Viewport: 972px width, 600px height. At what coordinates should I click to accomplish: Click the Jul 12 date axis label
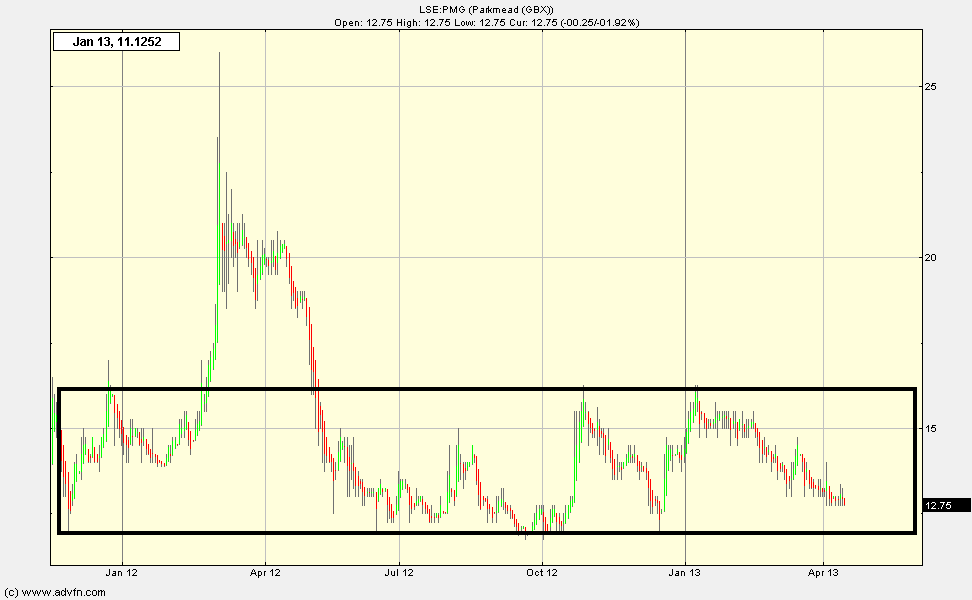point(399,572)
